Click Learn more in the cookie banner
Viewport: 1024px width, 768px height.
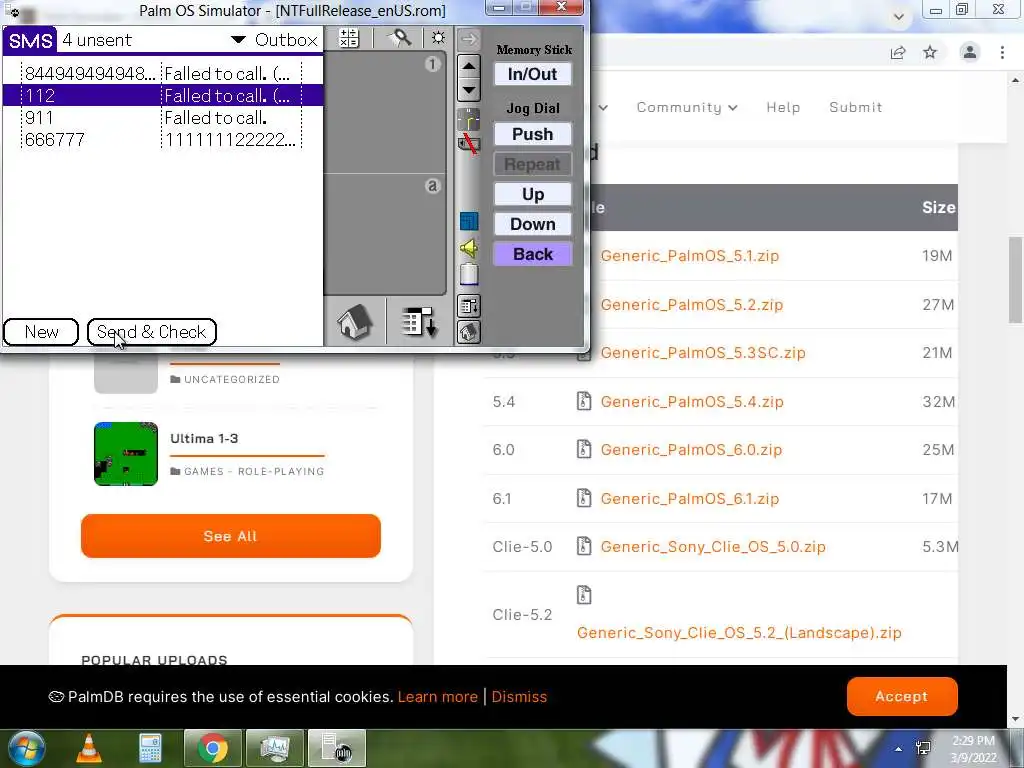click(x=438, y=697)
